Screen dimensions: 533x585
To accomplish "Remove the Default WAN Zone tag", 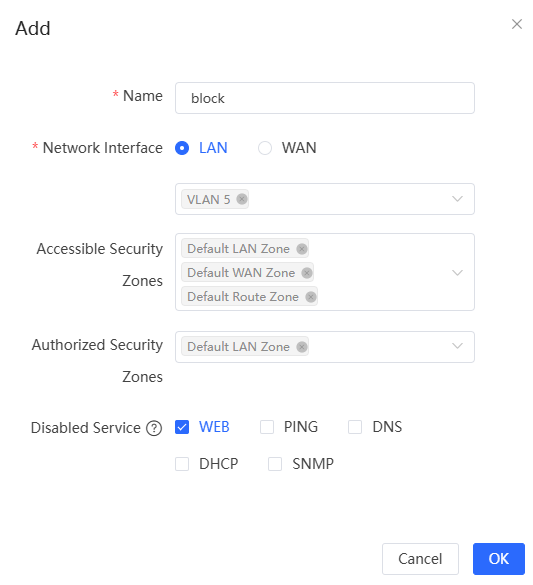I will [x=307, y=273].
